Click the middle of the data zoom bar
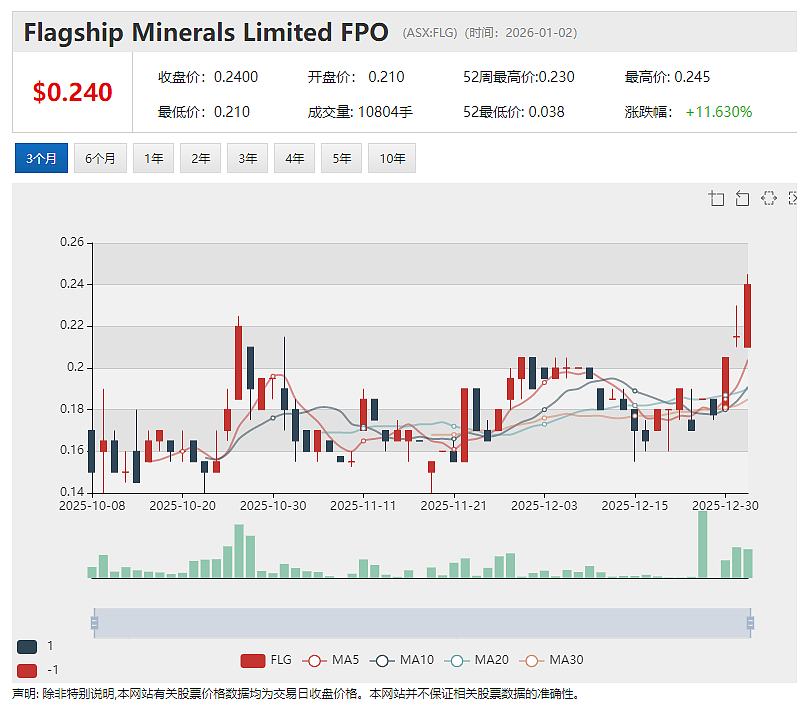 pyautogui.click(x=422, y=623)
